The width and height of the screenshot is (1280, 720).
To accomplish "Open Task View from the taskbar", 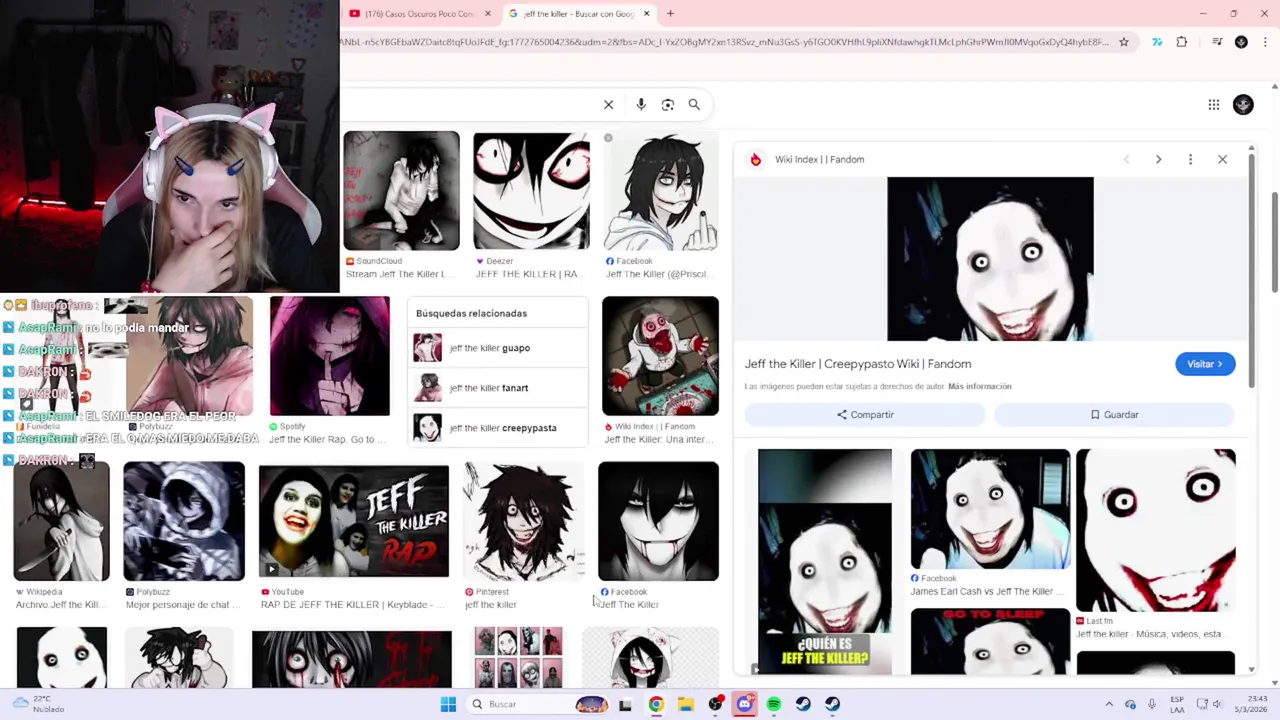I will (625, 704).
